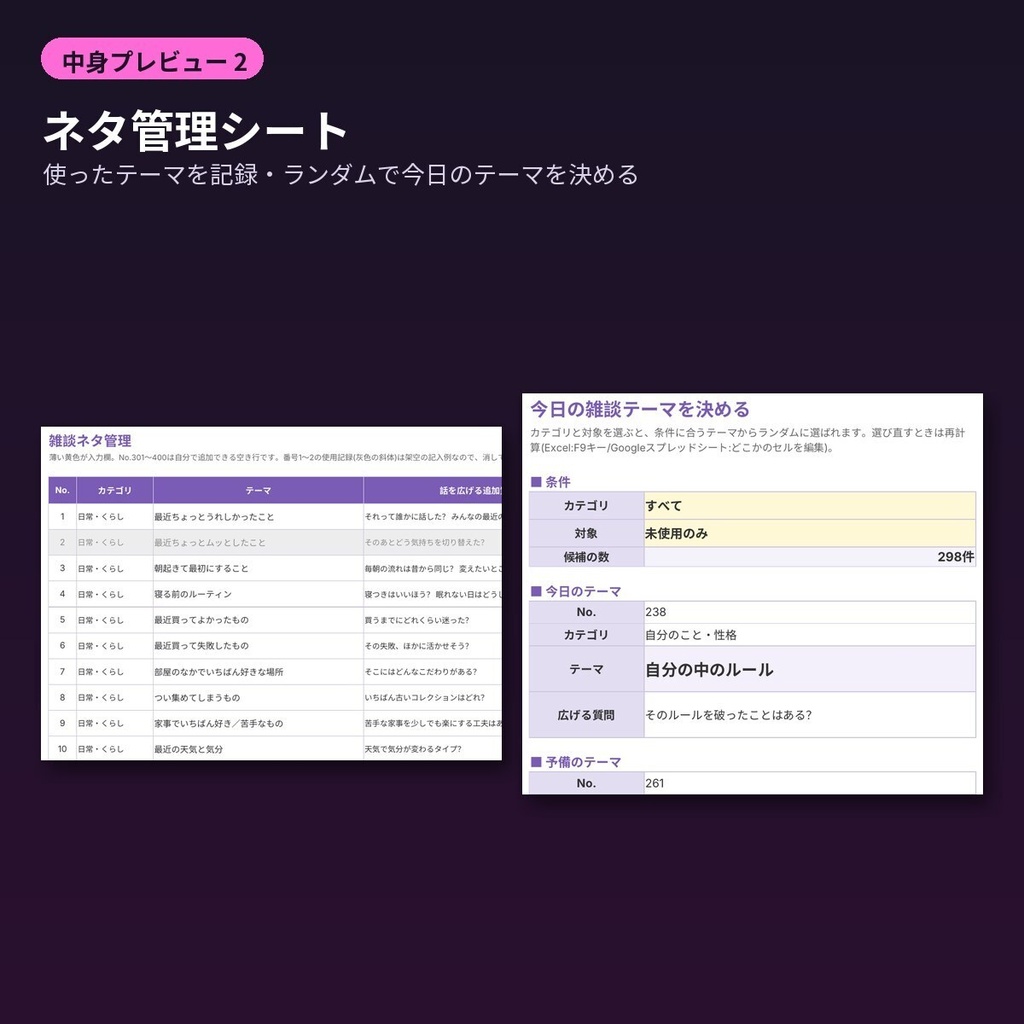Click the theme 最近ちょっとうれしかったこと
1024x1024 pixels.
[x=214, y=517]
